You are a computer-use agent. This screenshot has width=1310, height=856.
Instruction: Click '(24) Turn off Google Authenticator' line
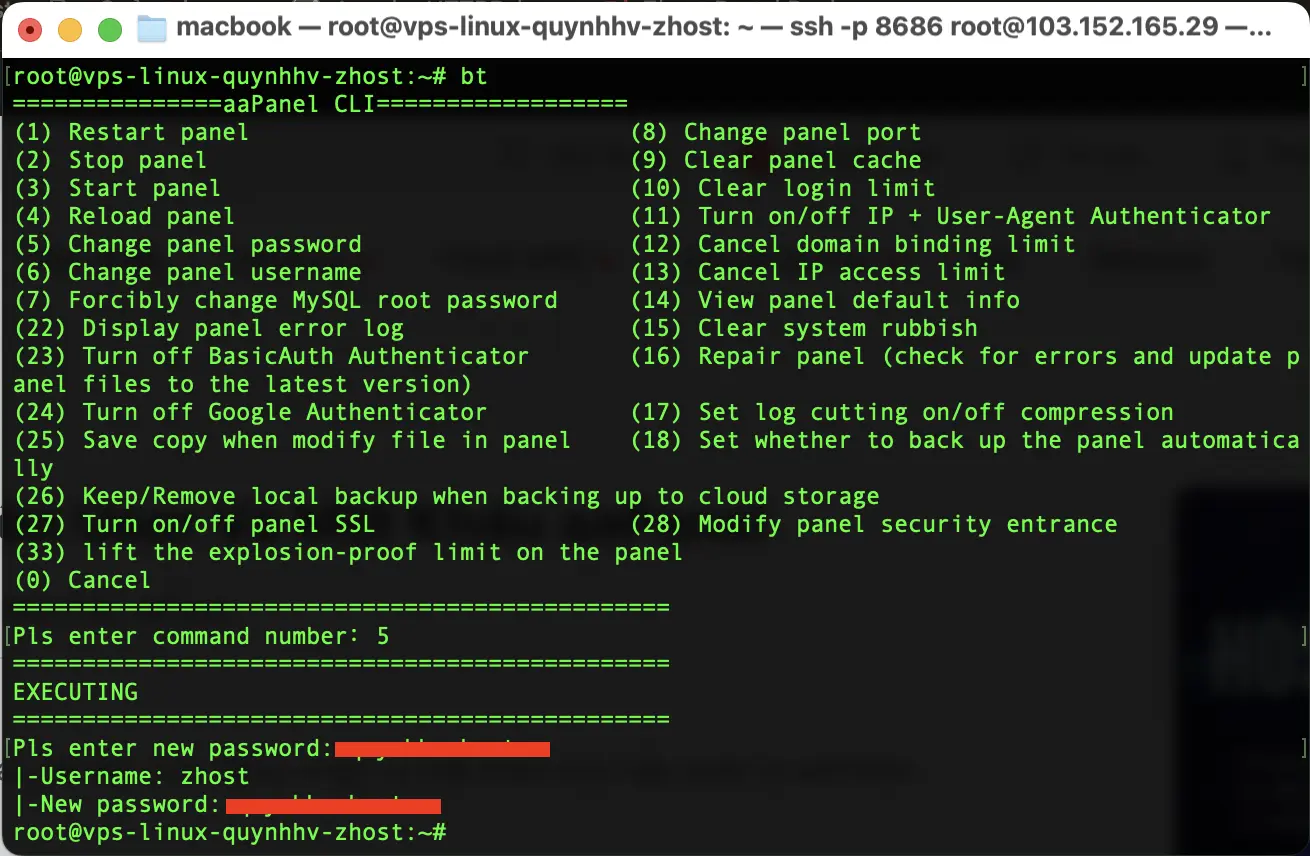[x=250, y=413]
